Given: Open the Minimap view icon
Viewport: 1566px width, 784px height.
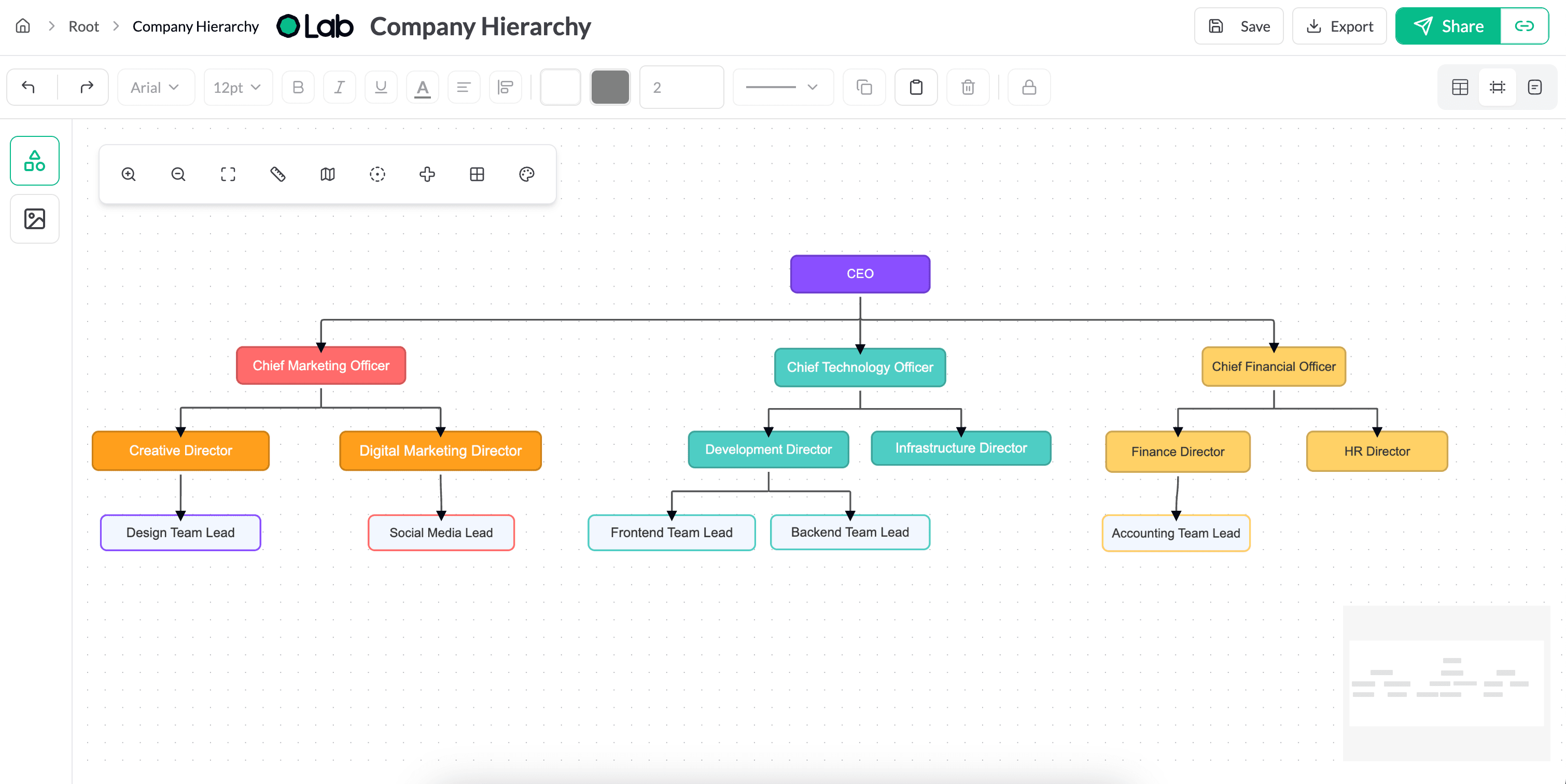Looking at the screenshot, I should [327, 174].
